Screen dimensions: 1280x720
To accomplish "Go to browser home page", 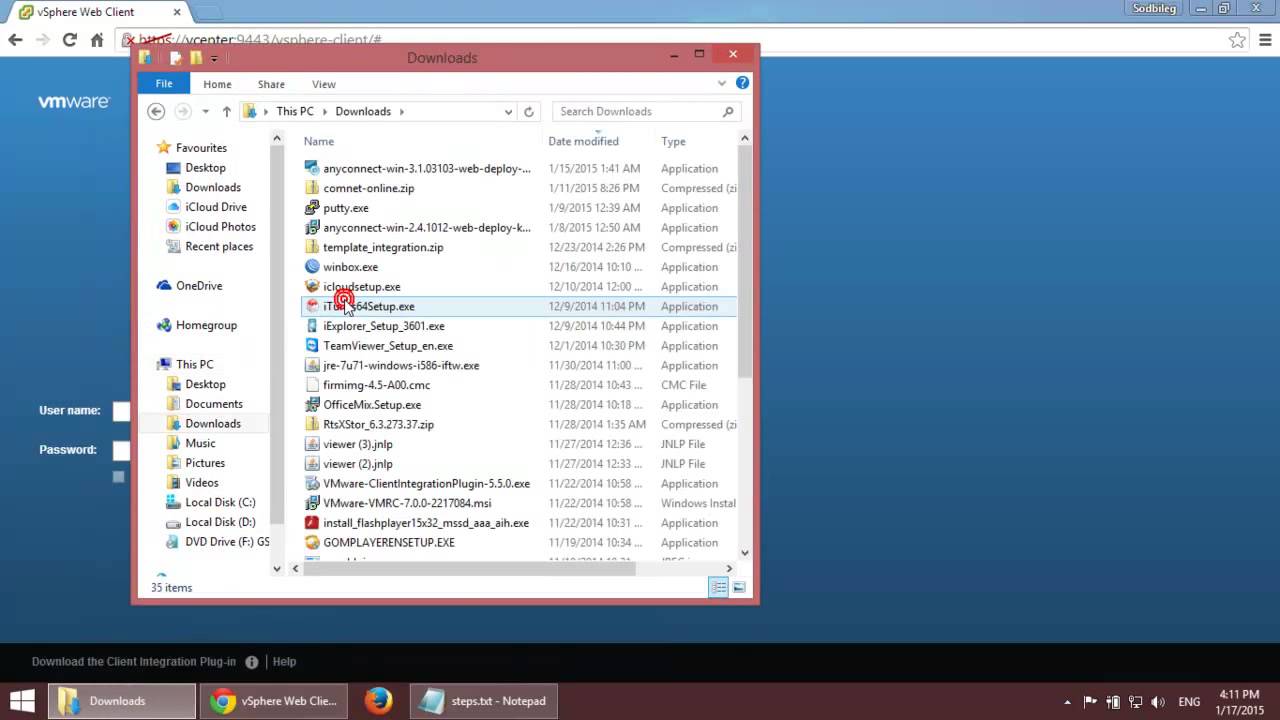I will (97, 40).
